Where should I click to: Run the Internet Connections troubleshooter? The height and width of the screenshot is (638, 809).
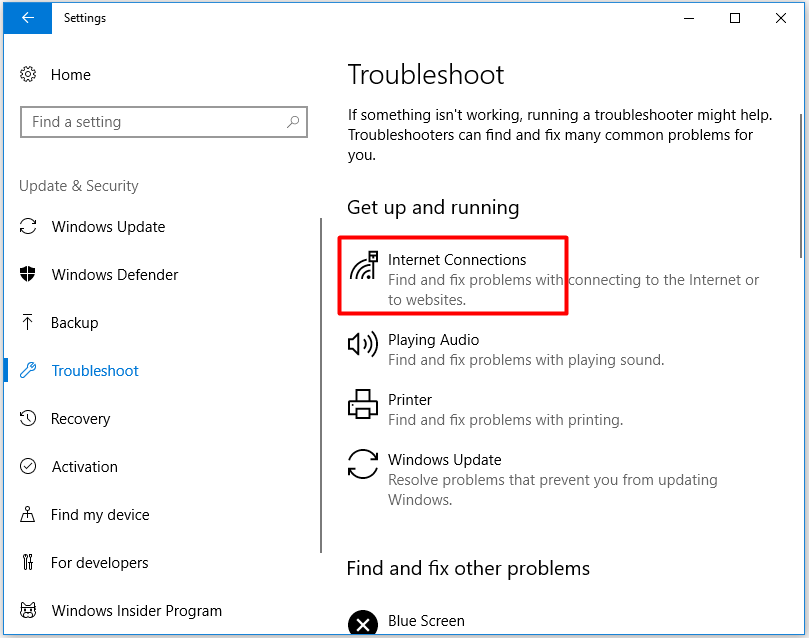456,260
